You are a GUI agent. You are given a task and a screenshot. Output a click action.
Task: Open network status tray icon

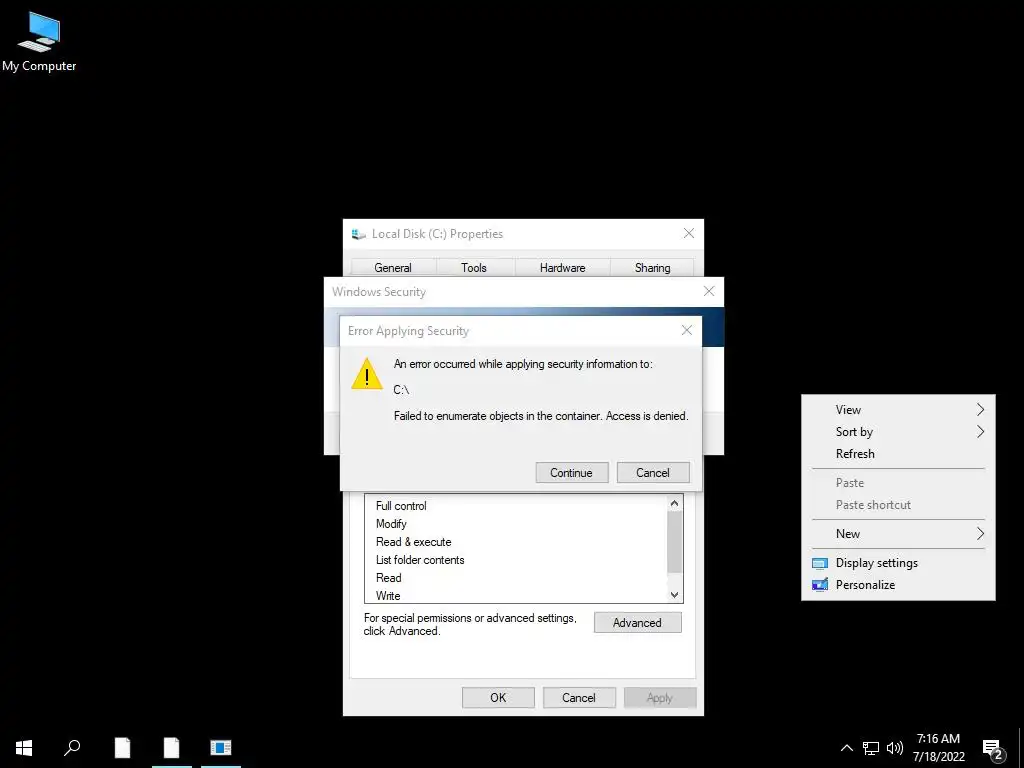[871, 748]
